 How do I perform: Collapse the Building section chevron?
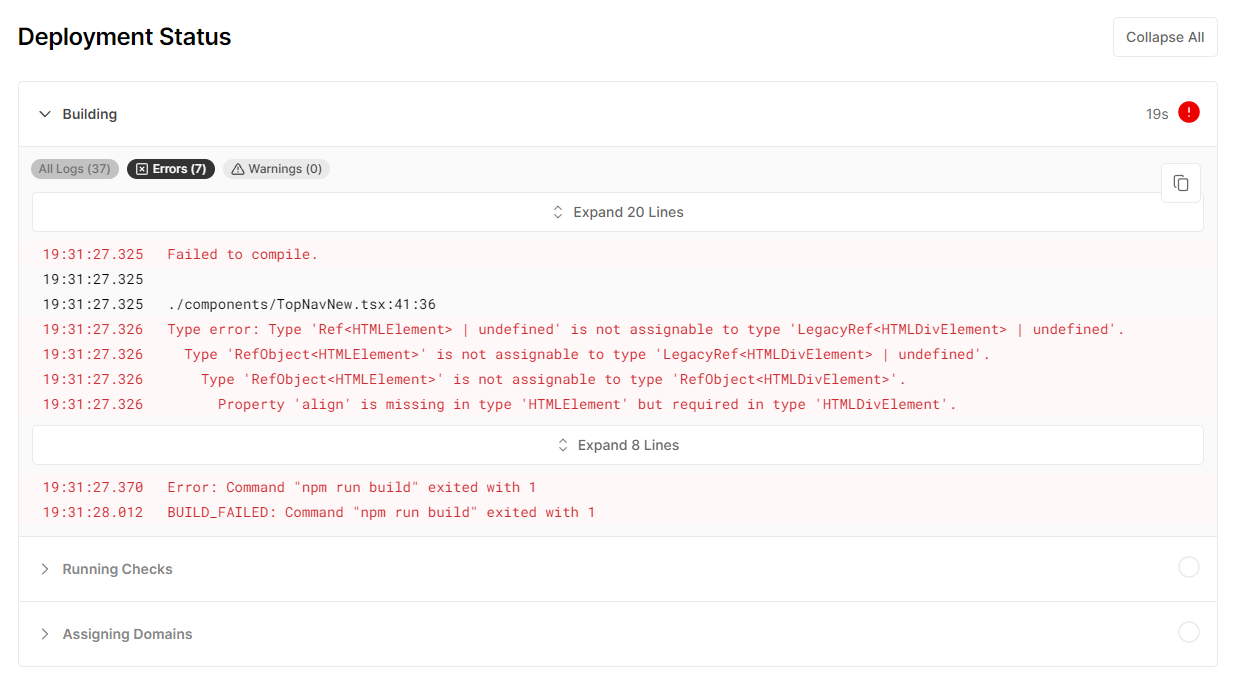44,114
